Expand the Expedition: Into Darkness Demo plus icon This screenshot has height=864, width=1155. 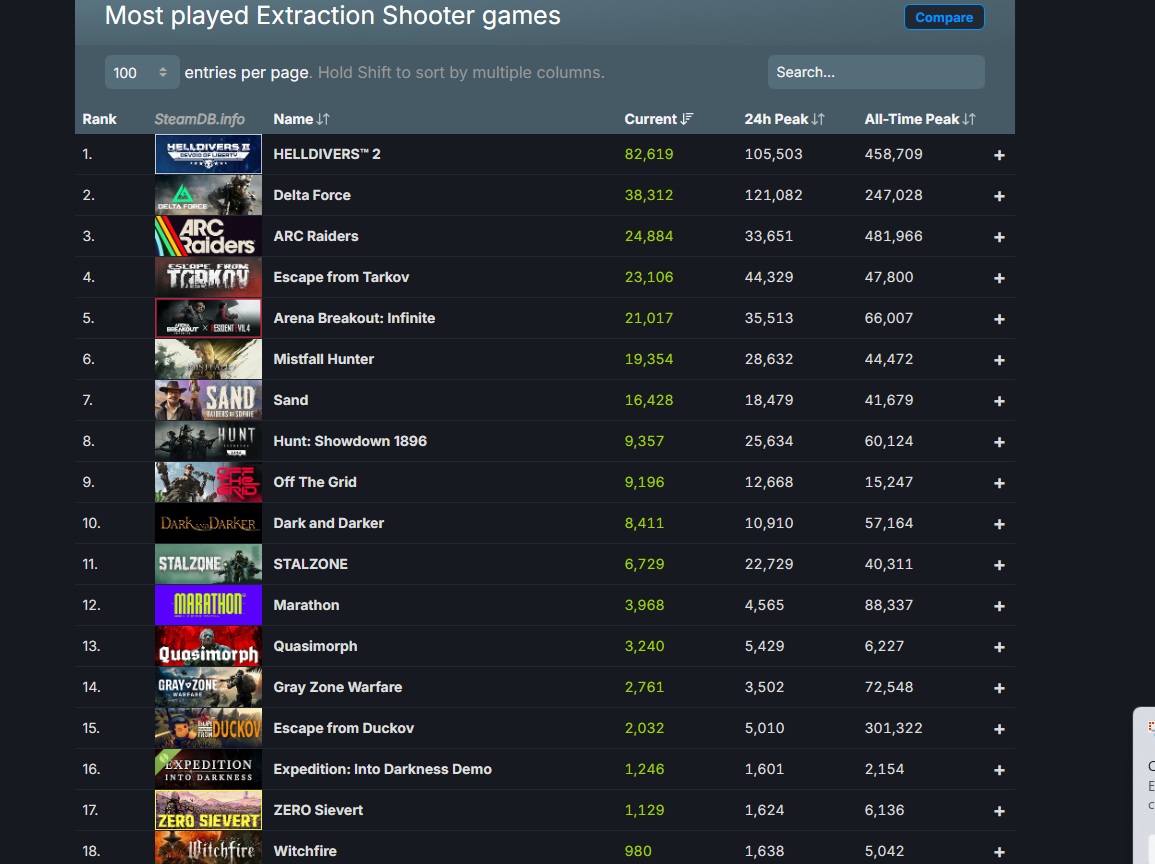(999, 770)
